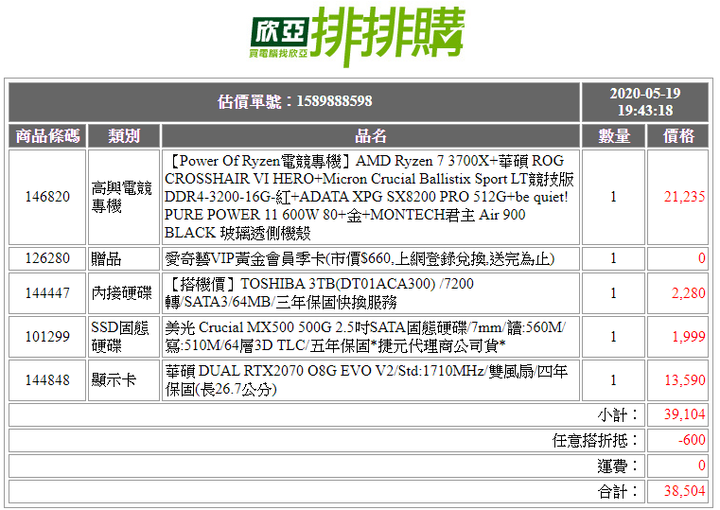
Task: Click the Power Of Ryzen product description
Action: (371, 197)
